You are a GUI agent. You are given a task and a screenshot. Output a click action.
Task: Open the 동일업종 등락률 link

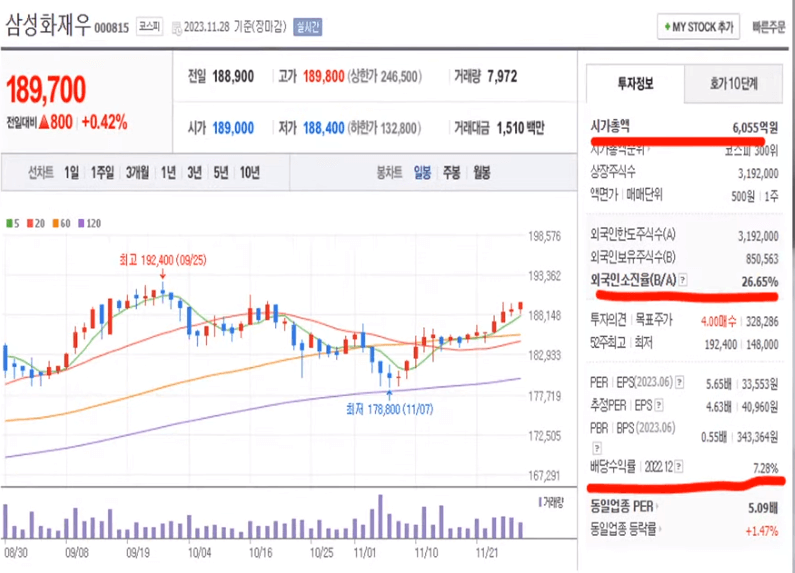click(623, 529)
